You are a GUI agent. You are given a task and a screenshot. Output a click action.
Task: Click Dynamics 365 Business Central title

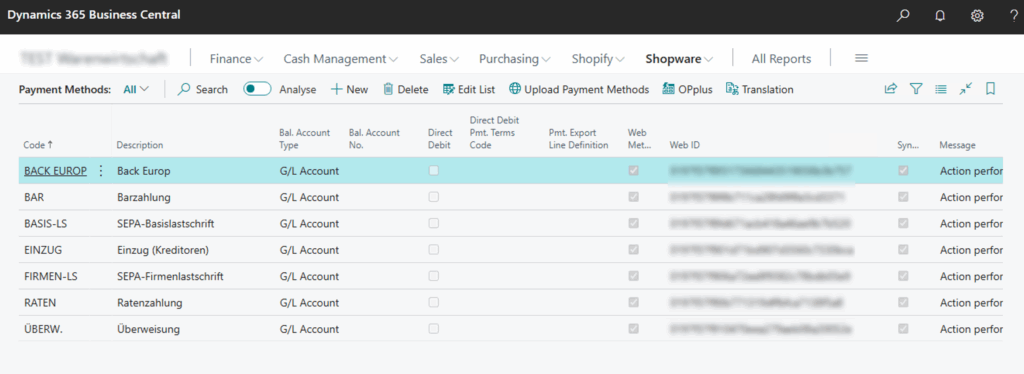tap(93, 14)
